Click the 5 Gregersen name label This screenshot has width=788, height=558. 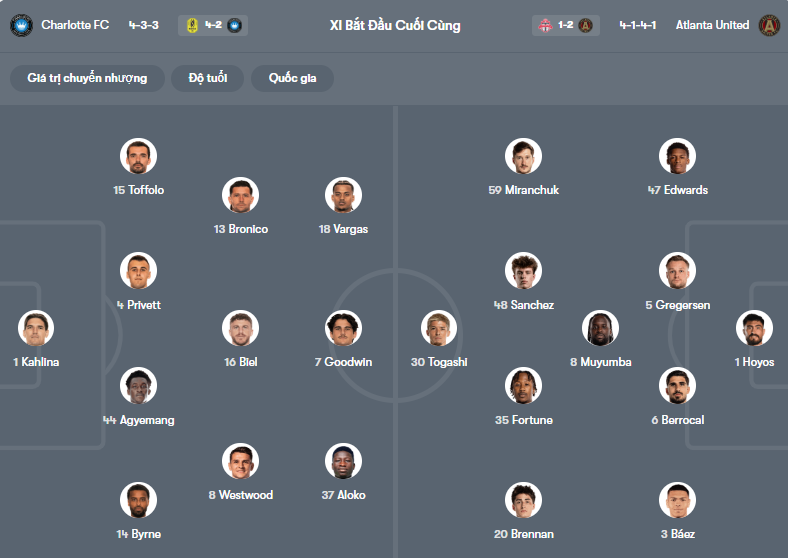tap(677, 305)
